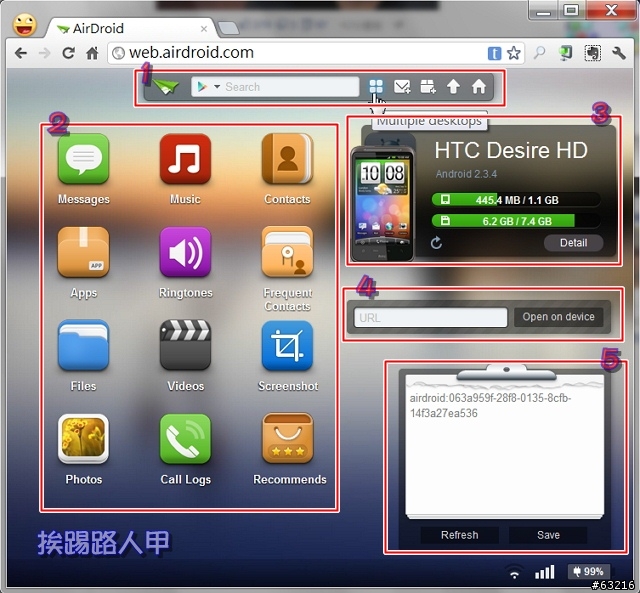Open a new browser tab
This screenshot has height=593, width=640.
tap(228, 28)
